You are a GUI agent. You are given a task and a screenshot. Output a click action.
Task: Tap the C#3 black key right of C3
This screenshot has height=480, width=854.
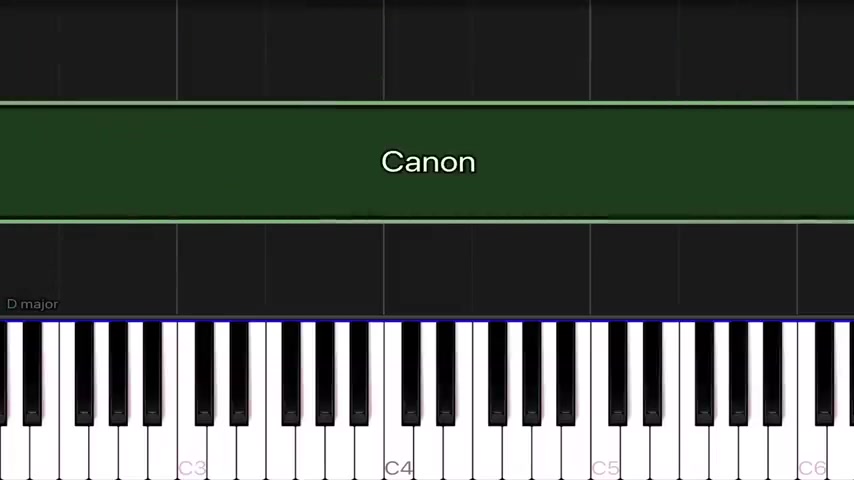[x=204, y=373]
